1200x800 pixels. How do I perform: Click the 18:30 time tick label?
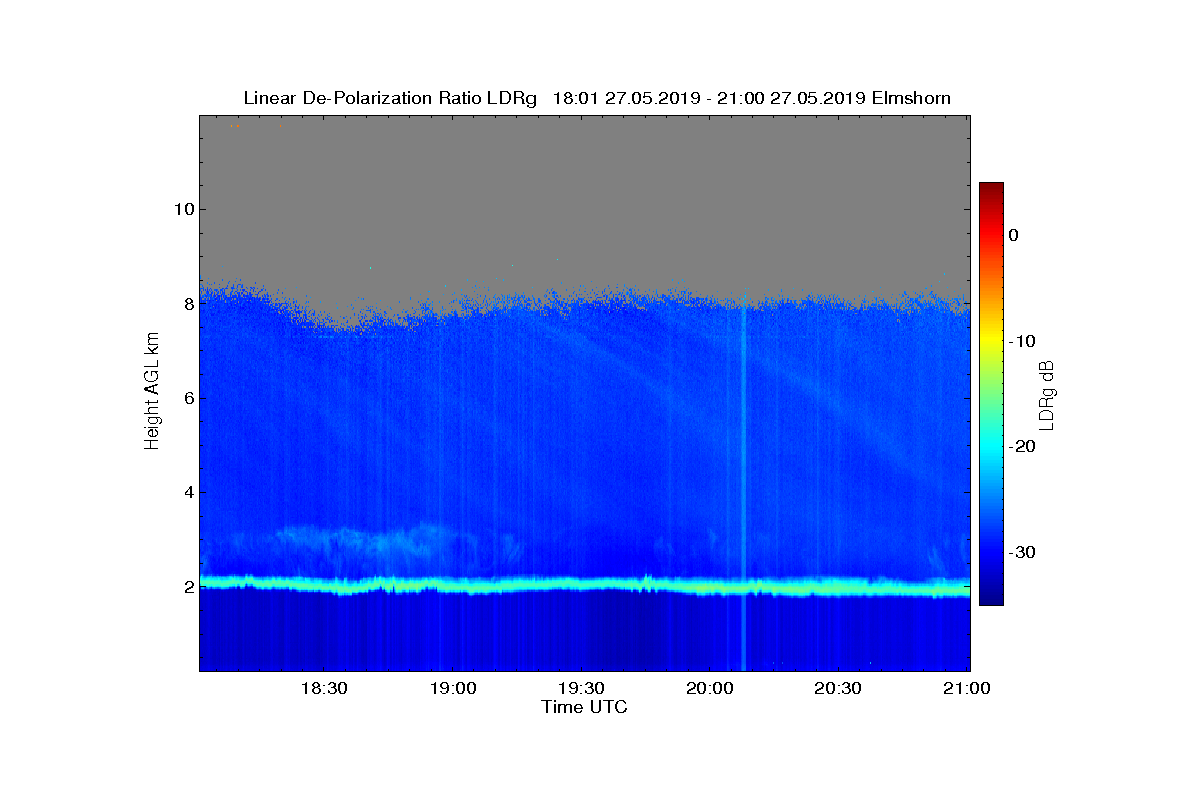(323, 689)
